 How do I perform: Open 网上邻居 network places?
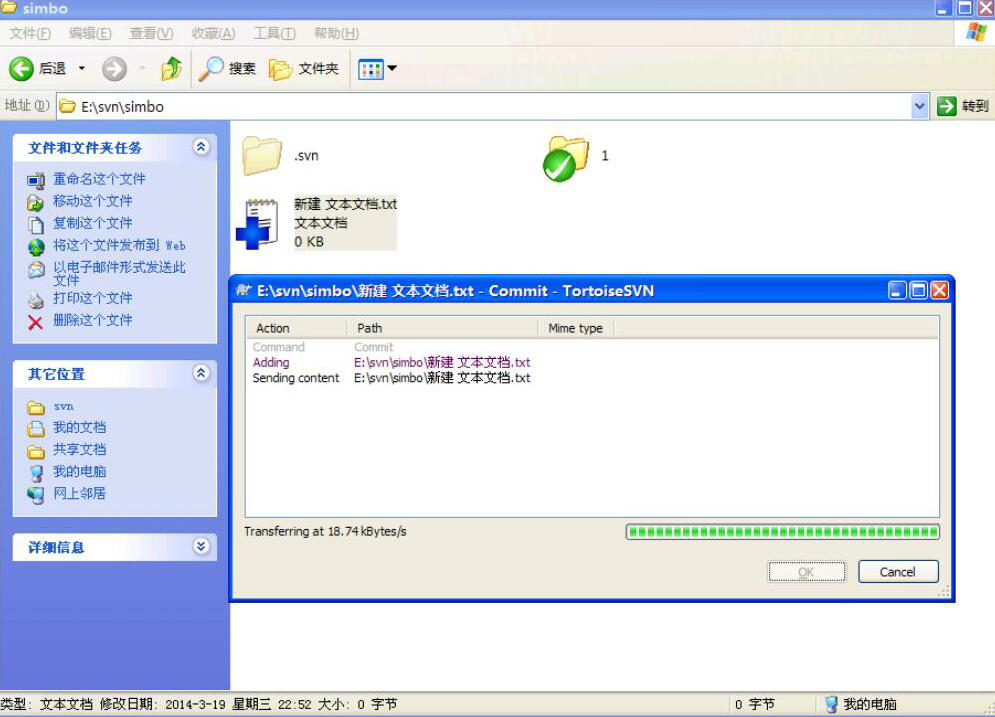79,494
